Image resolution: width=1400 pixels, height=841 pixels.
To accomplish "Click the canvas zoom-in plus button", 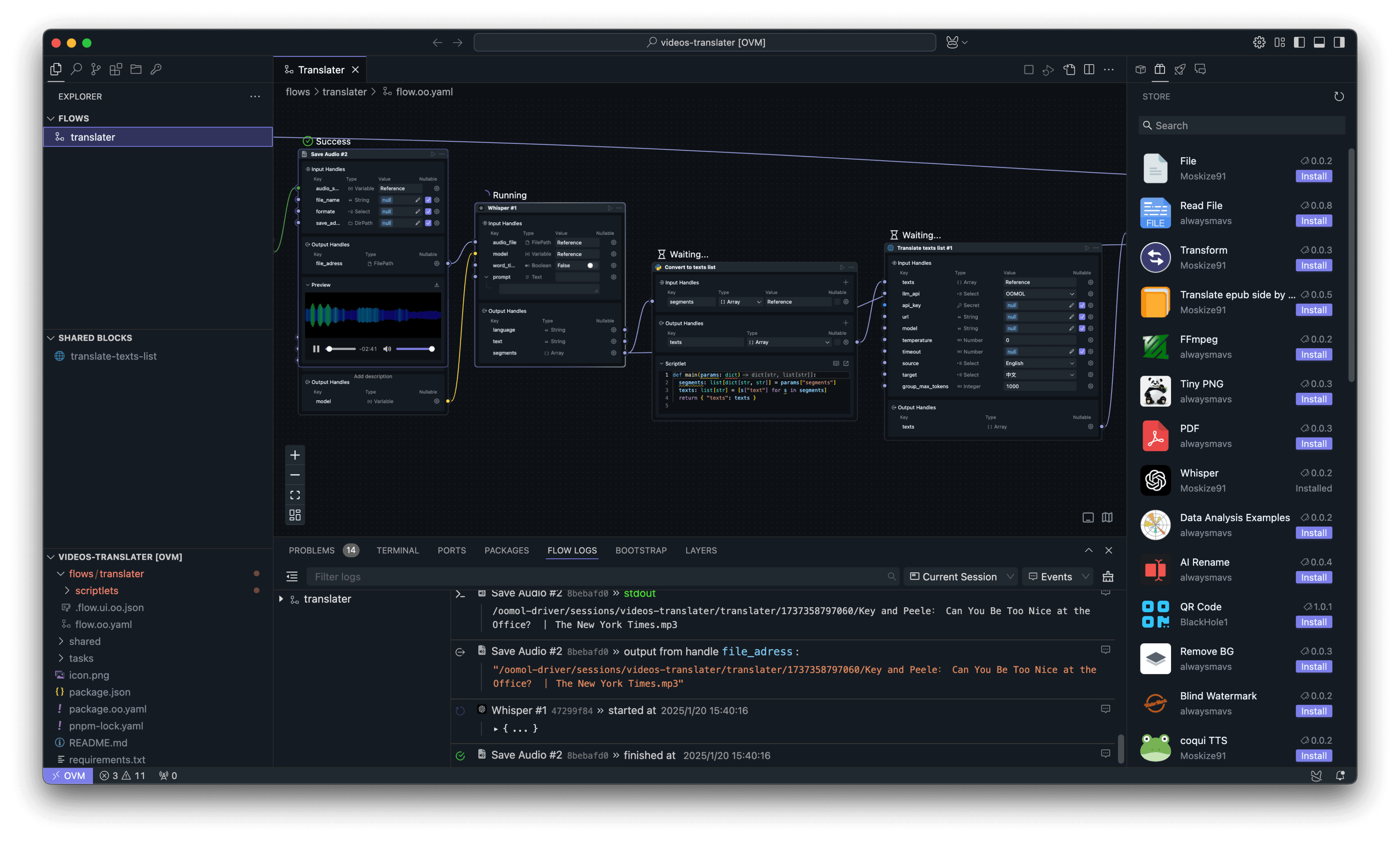I will click(x=295, y=455).
